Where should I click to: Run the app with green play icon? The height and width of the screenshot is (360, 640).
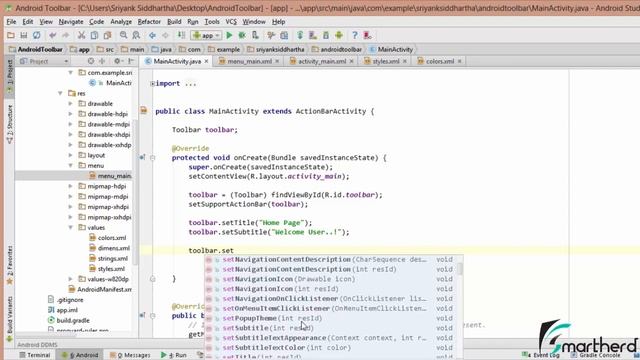pyautogui.click(x=229, y=36)
